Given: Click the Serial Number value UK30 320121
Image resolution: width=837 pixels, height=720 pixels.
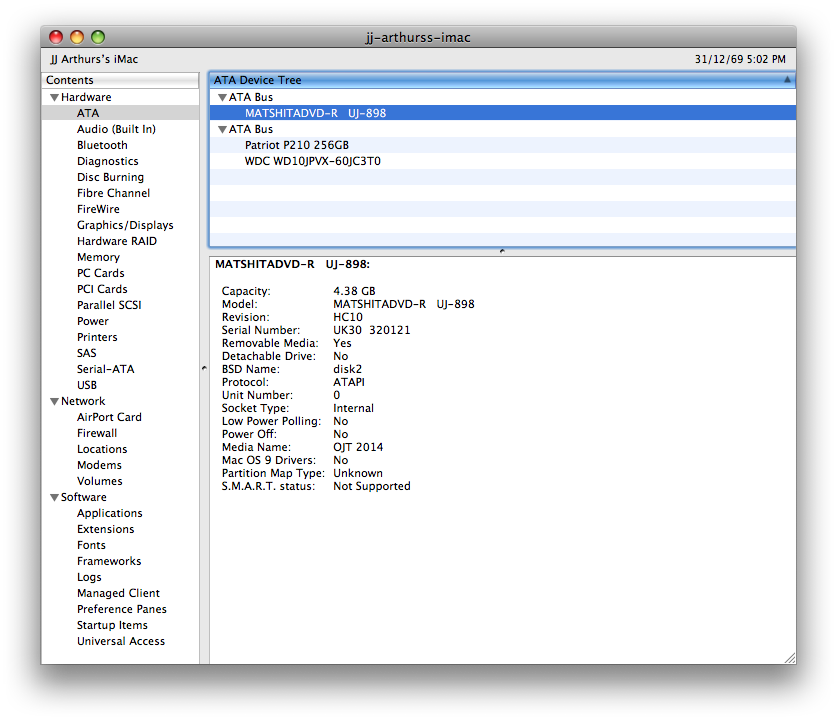Looking at the screenshot, I should pyautogui.click(x=372, y=330).
